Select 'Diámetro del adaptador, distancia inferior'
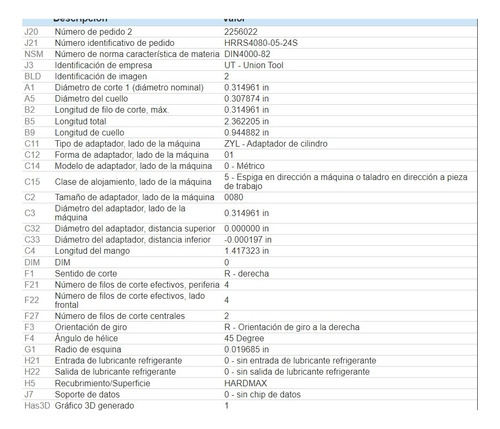 click(132, 240)
